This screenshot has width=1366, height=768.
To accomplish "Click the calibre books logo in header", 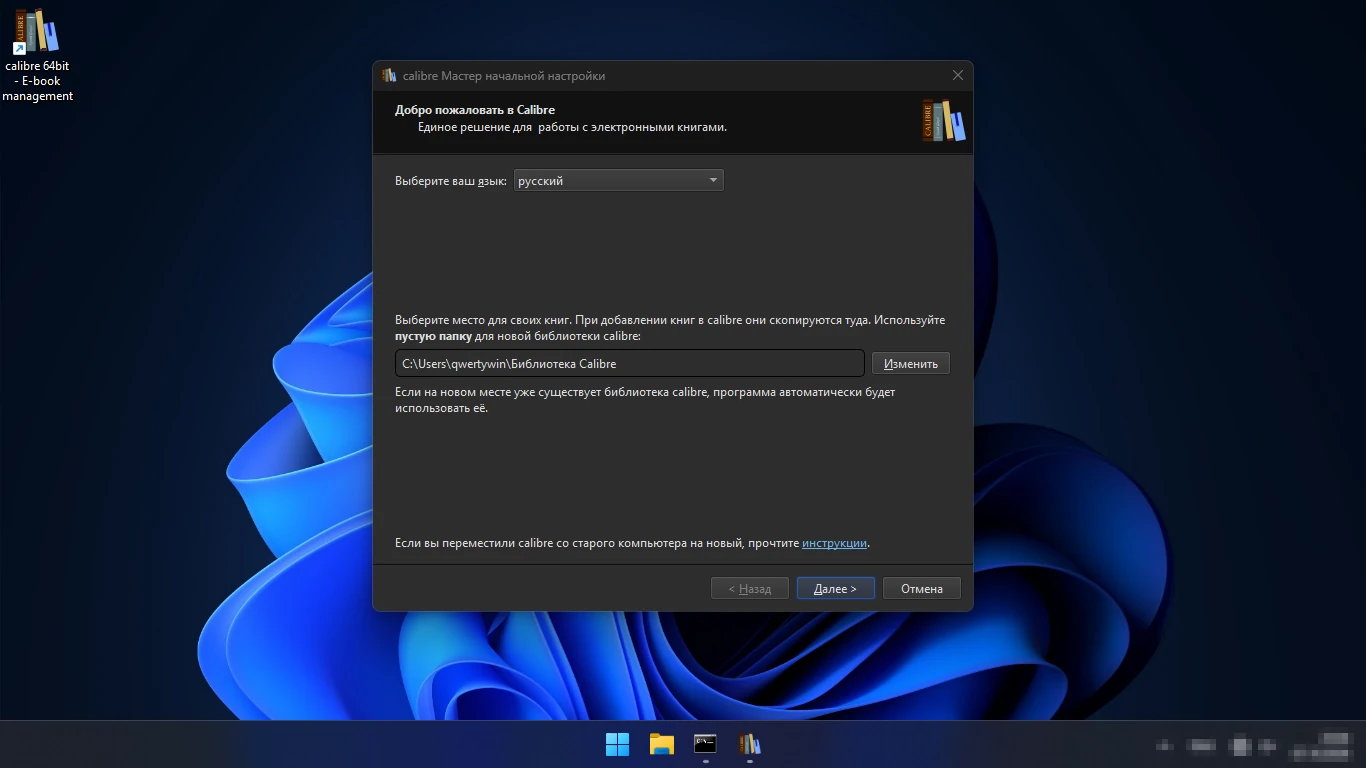I will (x=943, y=121).
